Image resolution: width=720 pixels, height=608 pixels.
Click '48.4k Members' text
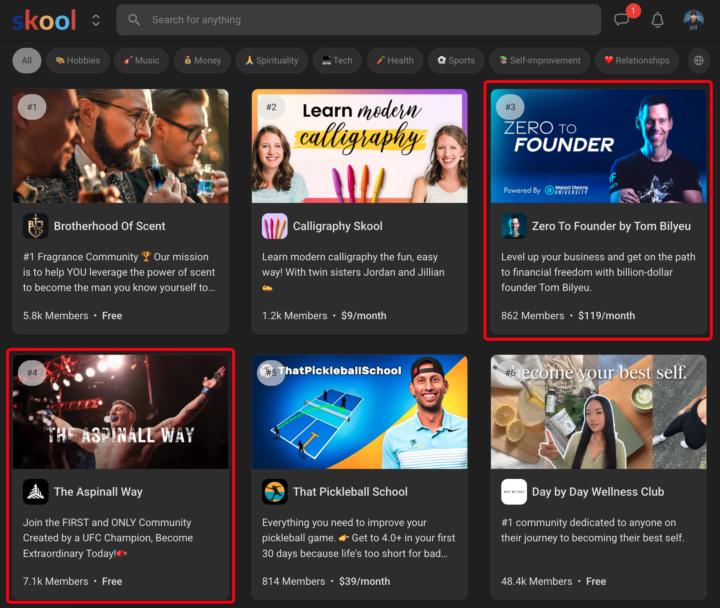pyautogui.click(x=536, y=581)
